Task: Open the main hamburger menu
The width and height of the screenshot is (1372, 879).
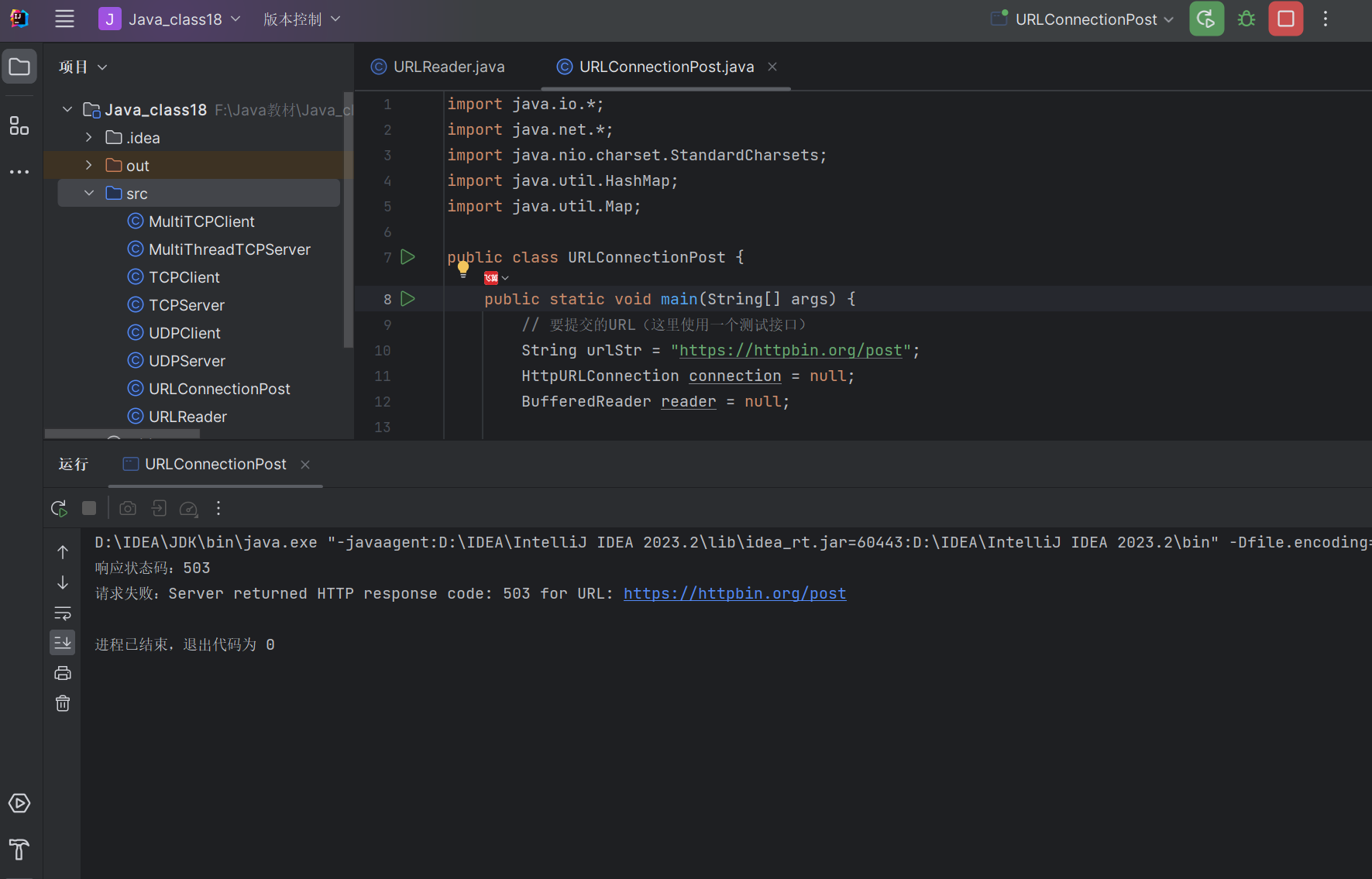Action: 64,19
